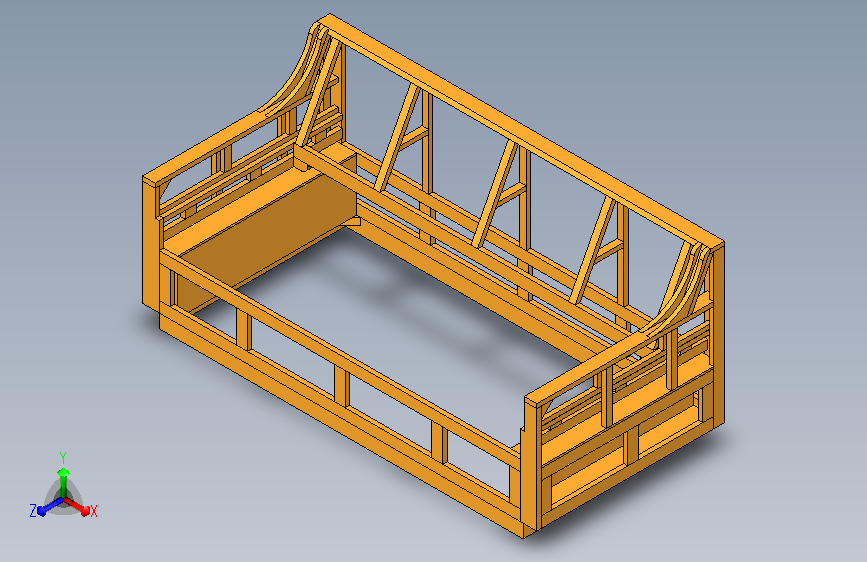Click the red X axis arrow on triad
Viewport: 867px width, 562px height.
[x=77, y=506]
